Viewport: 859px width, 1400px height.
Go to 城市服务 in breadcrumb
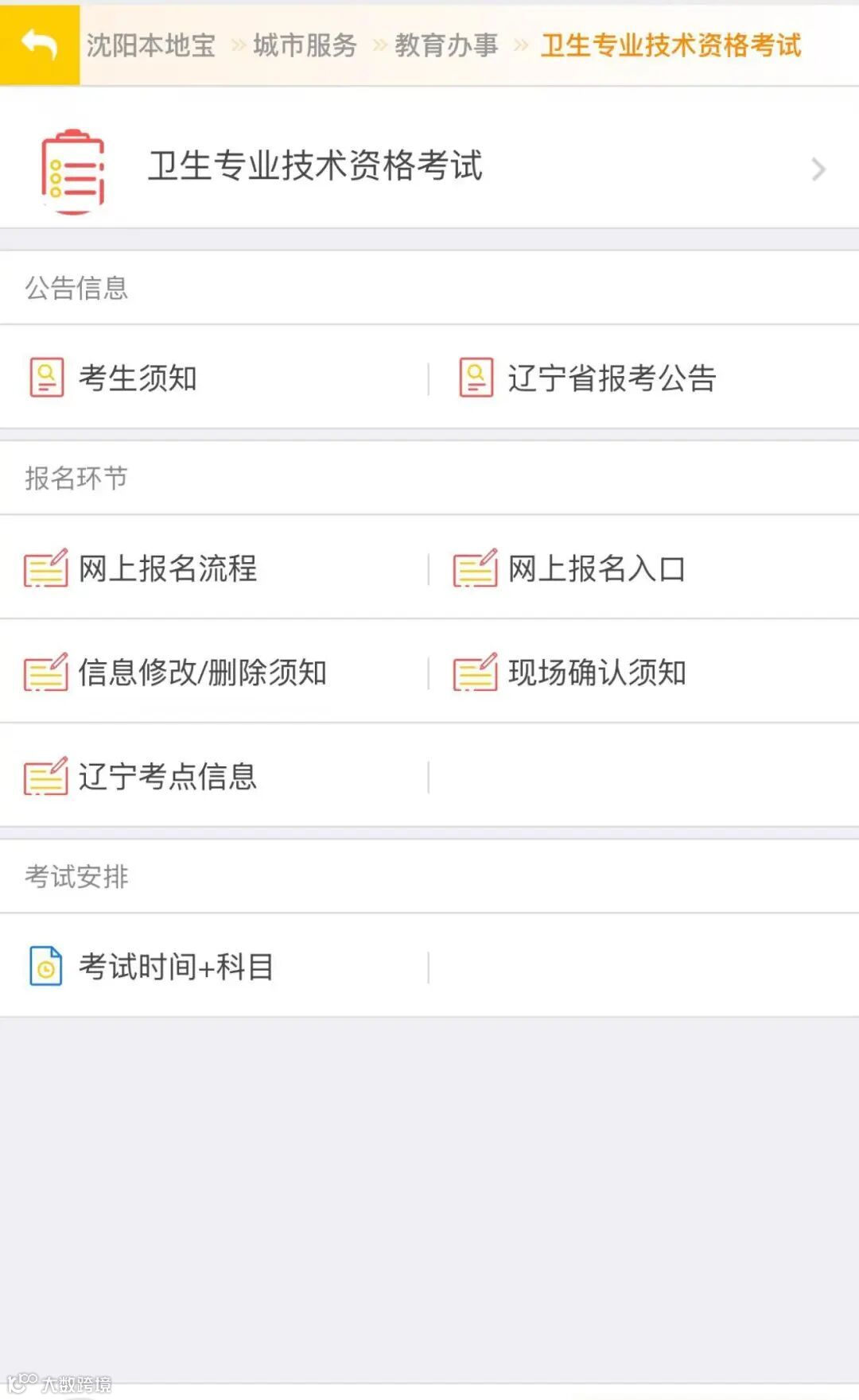(305, 45)
